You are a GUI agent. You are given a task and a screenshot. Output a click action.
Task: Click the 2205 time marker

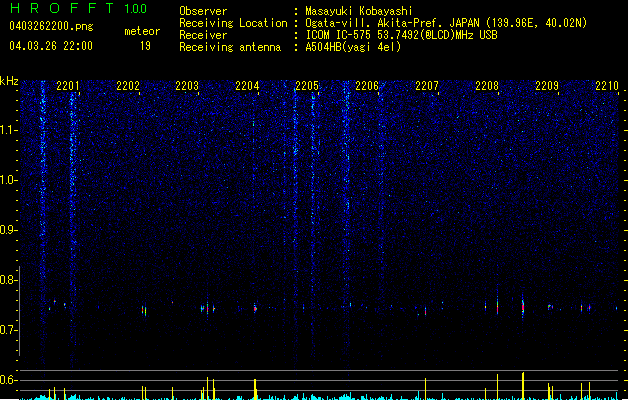[x=307, y=86]
